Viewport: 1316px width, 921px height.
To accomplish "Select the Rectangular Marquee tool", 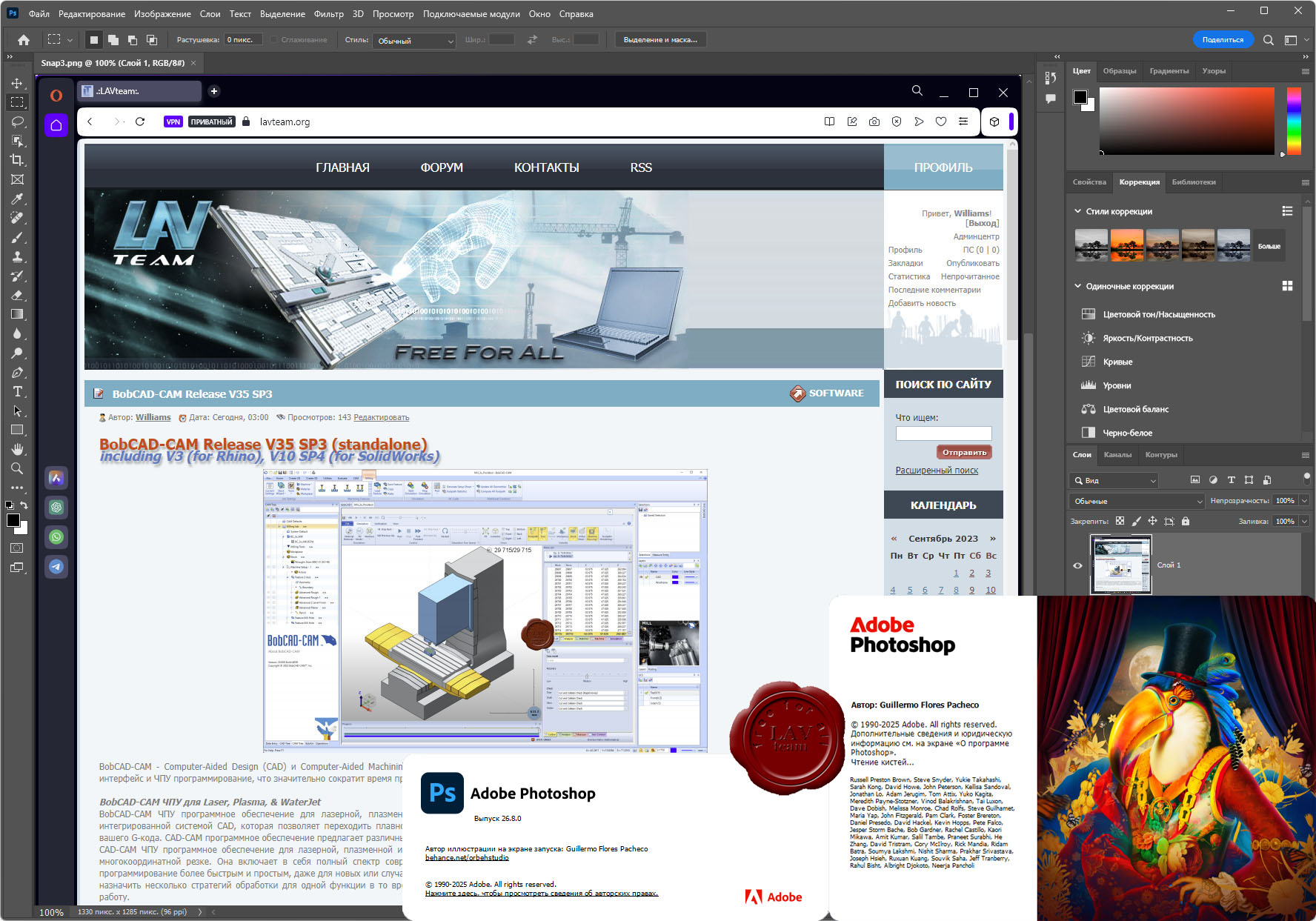I will (x=17, y=102).
